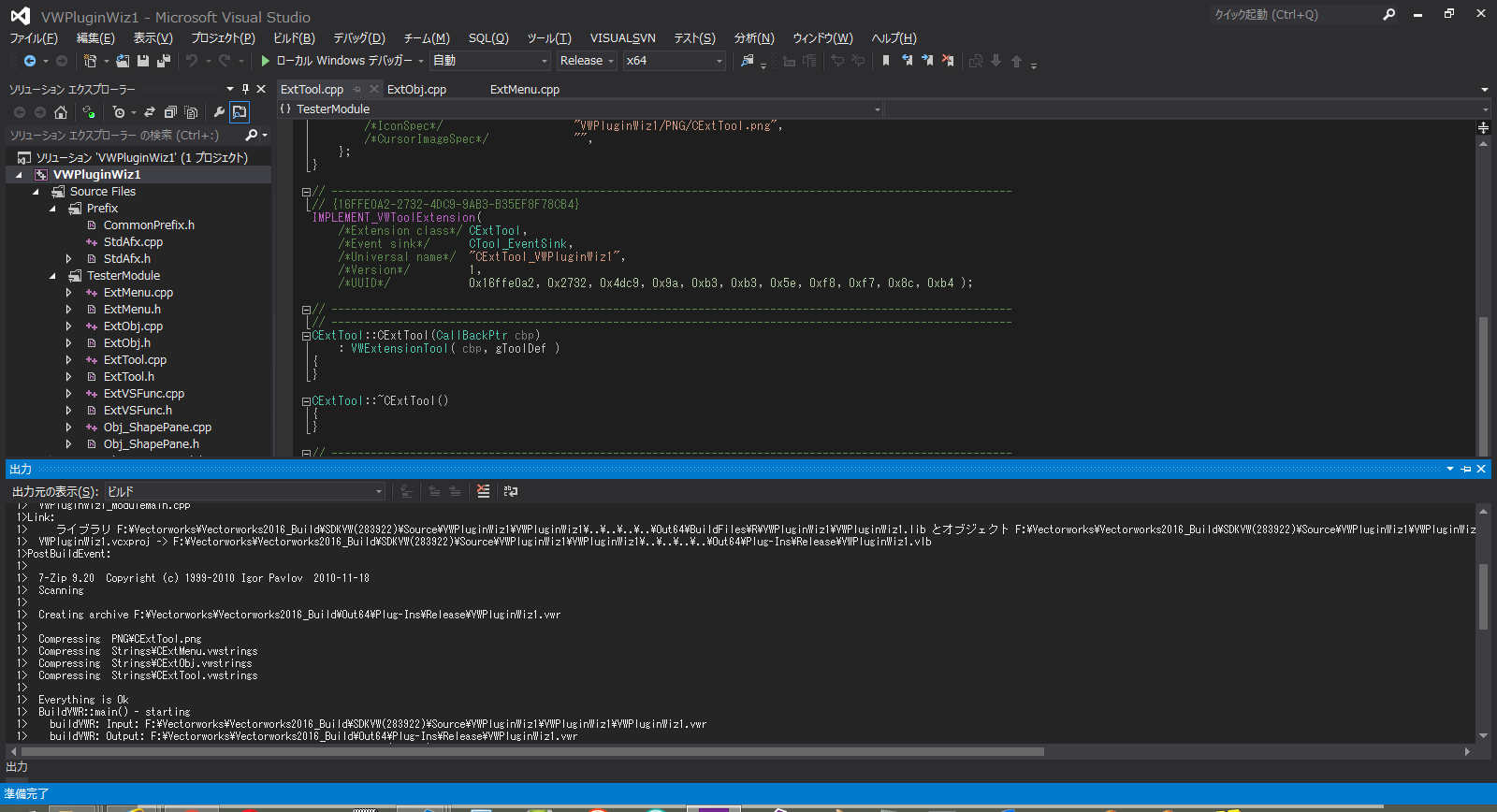The width and height of the screenshot is (1497, 812).
Task: Collapse the CExtTool destructor code block
Action: click(306, 401)
